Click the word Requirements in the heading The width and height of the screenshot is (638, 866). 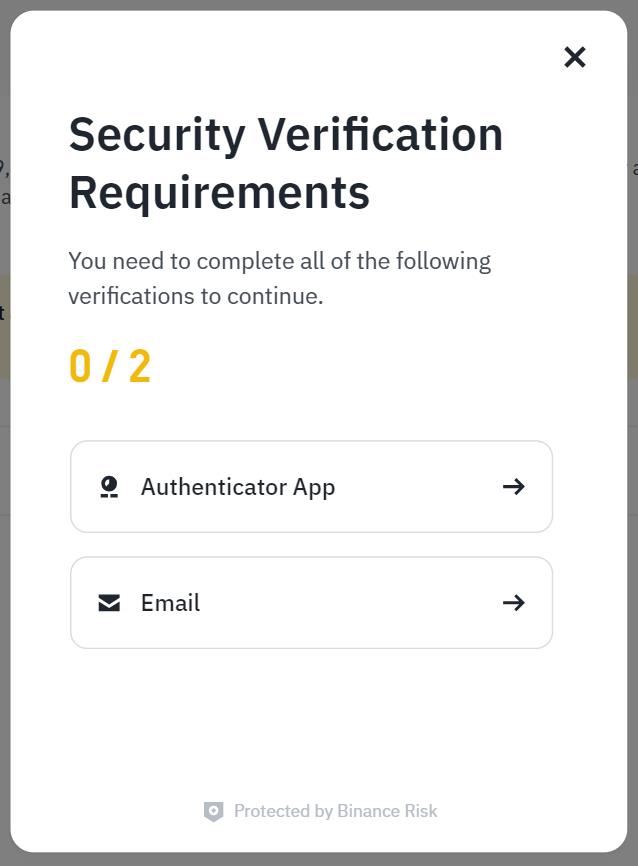(x=219, y=192)
